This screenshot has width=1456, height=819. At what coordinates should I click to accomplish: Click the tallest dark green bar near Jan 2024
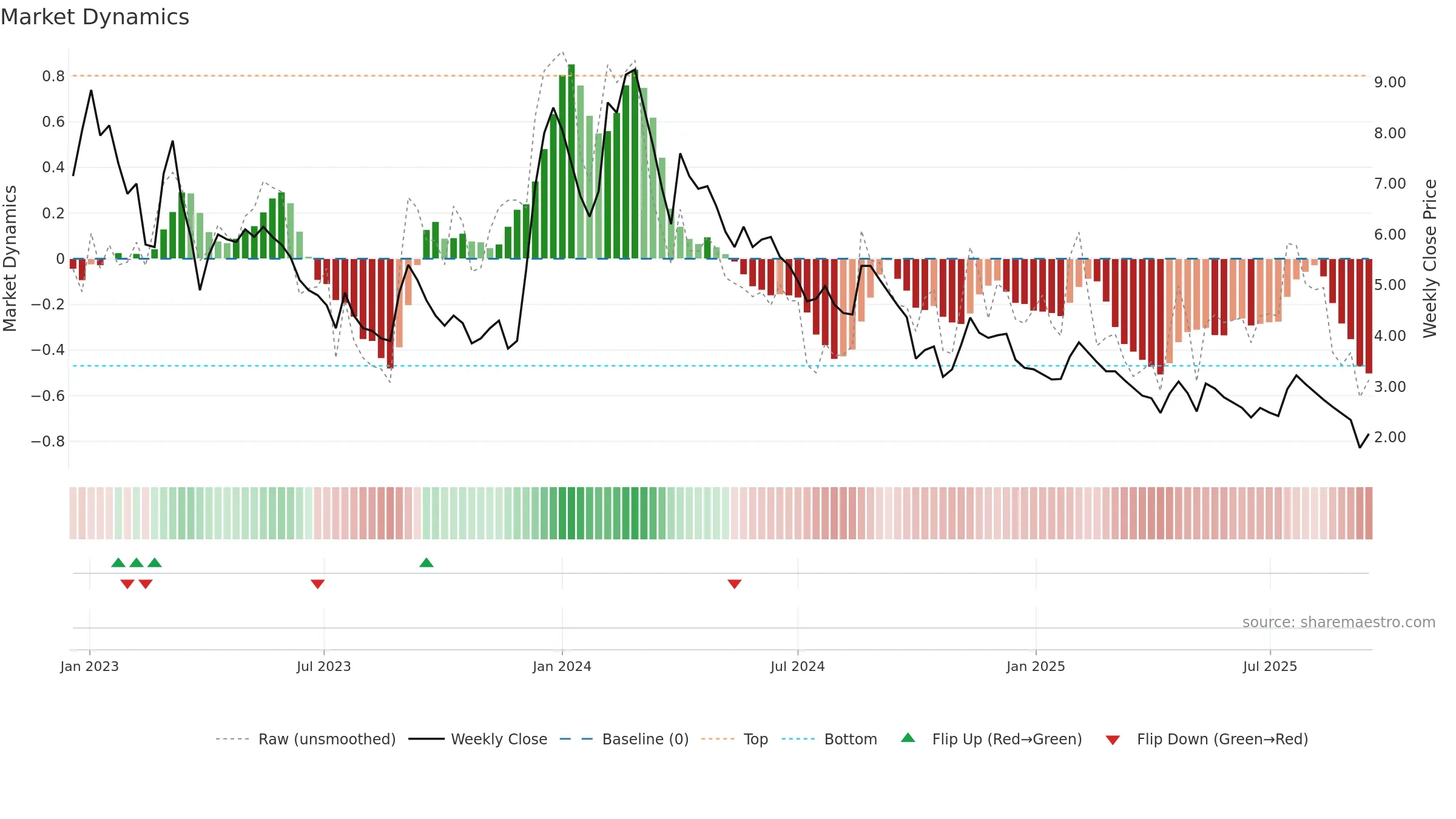pyautogui.click(x=571, y=161)
